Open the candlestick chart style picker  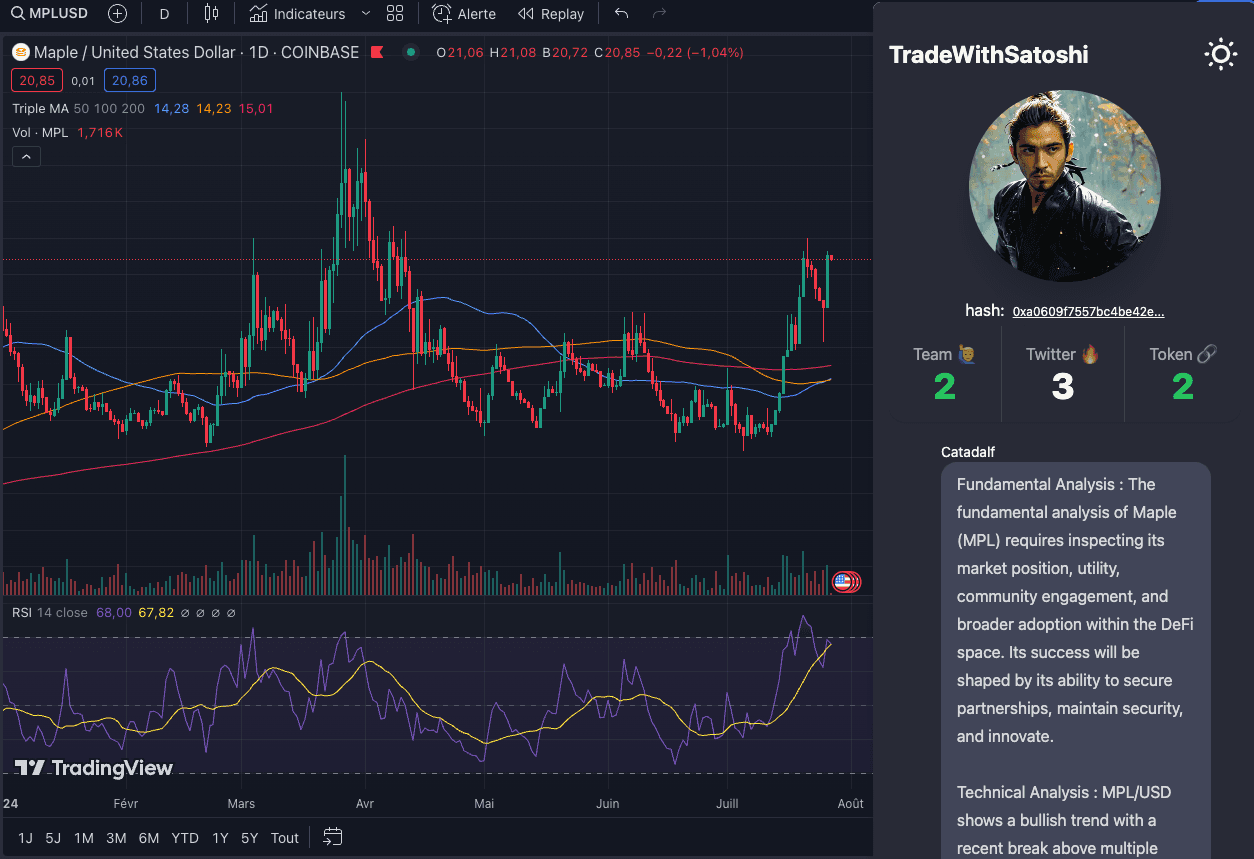point(210,14)
